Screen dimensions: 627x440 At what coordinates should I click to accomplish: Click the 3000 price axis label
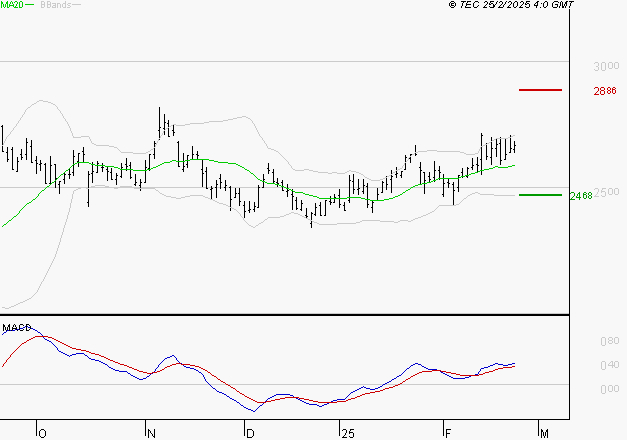[606, 66]
